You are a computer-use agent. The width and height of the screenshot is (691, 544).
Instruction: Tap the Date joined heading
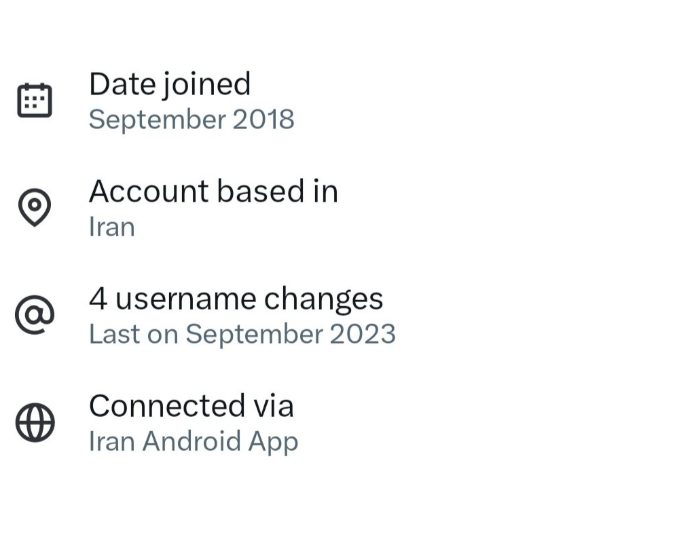tap(169, 84)
